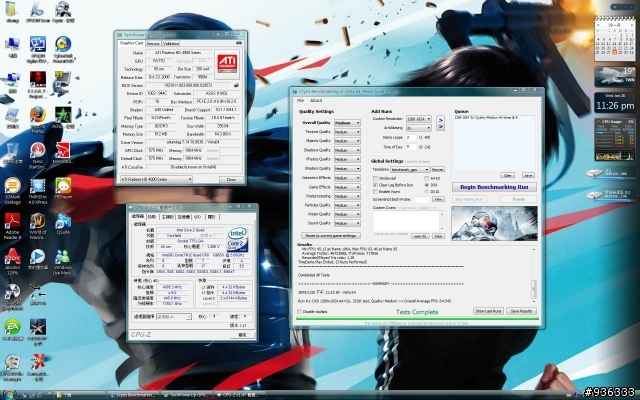Click Reset to current game settings
The image size is (640, 400).
pyautogui.click(x=331, y=236)
